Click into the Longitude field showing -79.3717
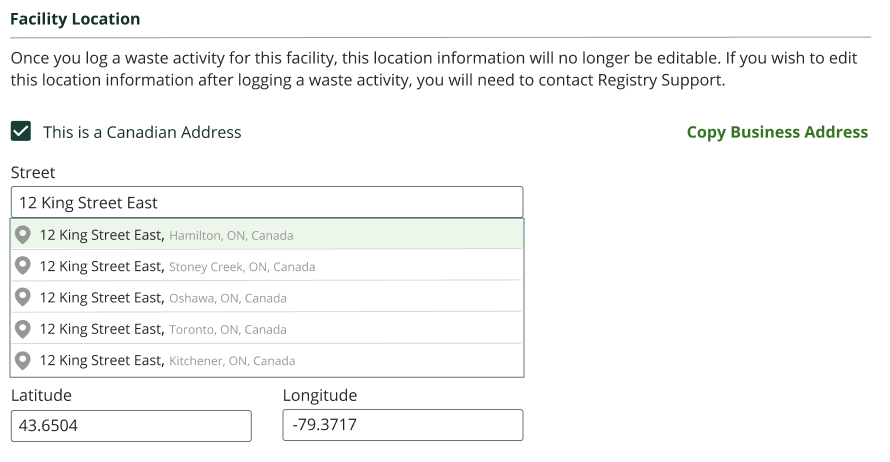This screenshot has height=462, width=890. [x=403, y=425]
